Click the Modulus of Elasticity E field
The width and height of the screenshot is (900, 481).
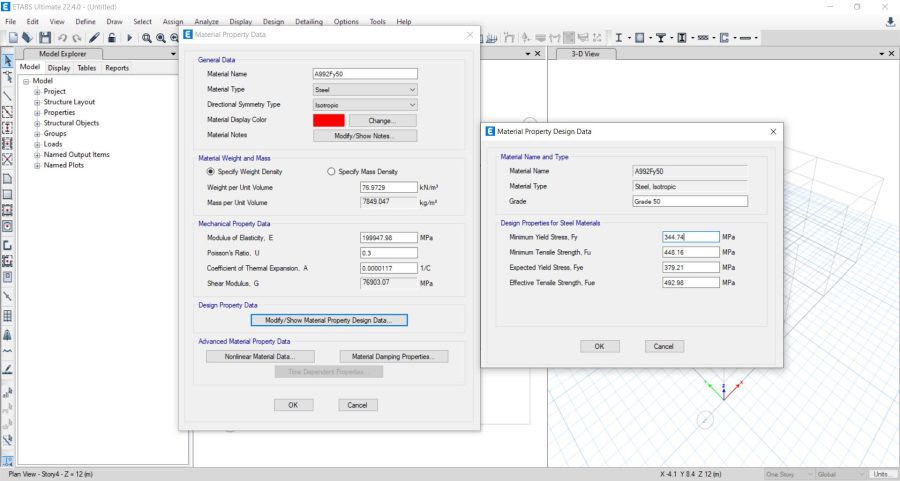coord(389,238)
